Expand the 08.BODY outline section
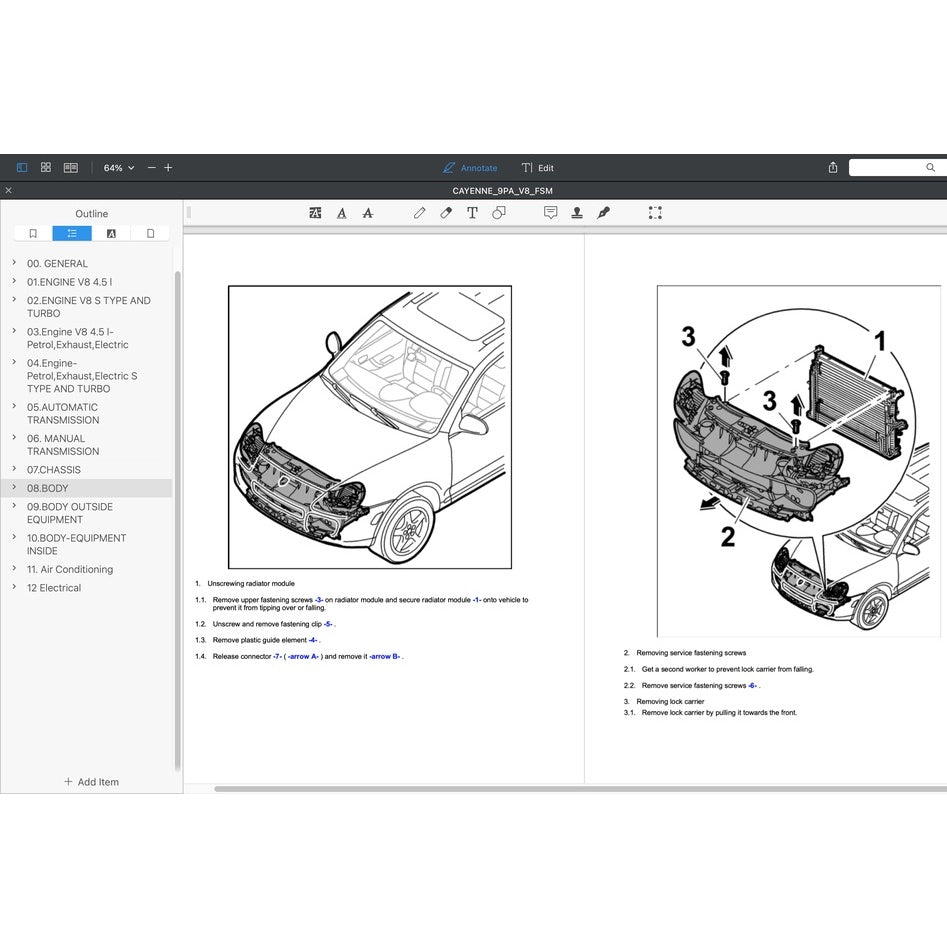 [x=14, y=488]
